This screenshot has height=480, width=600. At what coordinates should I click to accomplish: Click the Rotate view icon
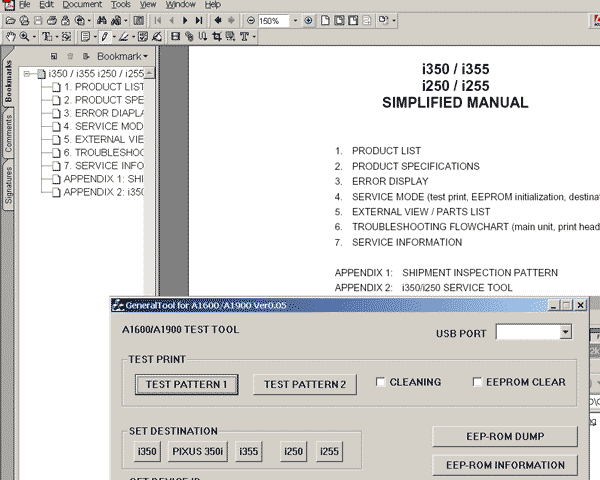[383, 20]
